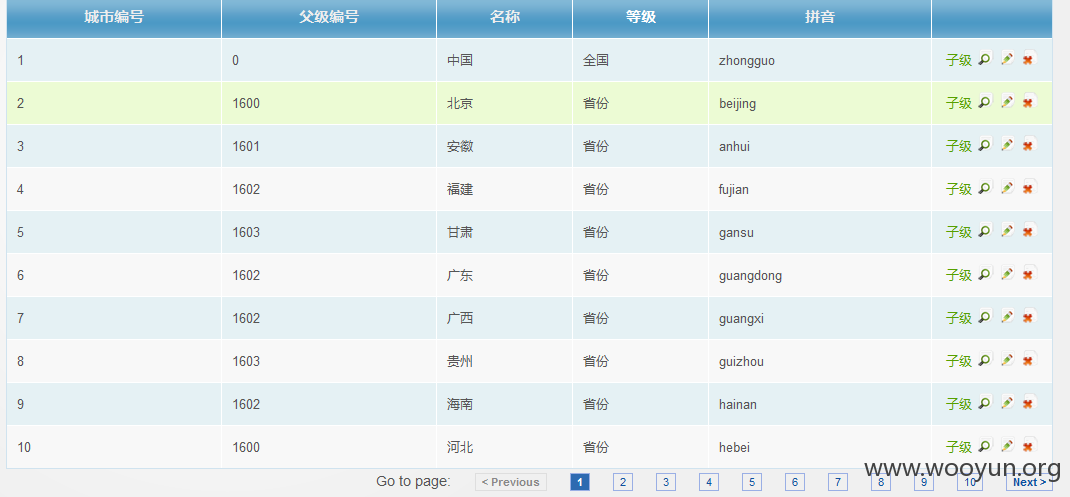Click the guangdong pinyin cell
The width and height of the screenshot is (1070, 497).
tap(820, 276)
